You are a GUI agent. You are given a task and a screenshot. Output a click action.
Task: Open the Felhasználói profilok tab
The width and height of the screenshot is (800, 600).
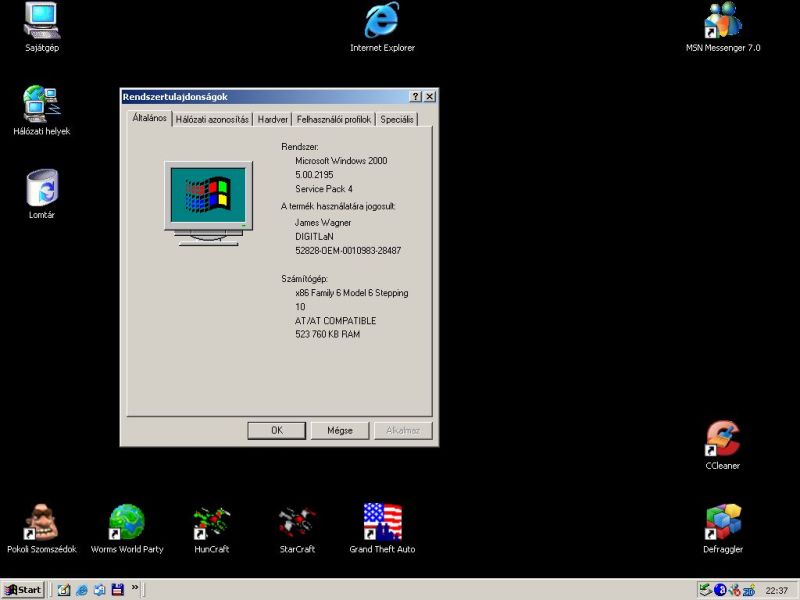334,119
